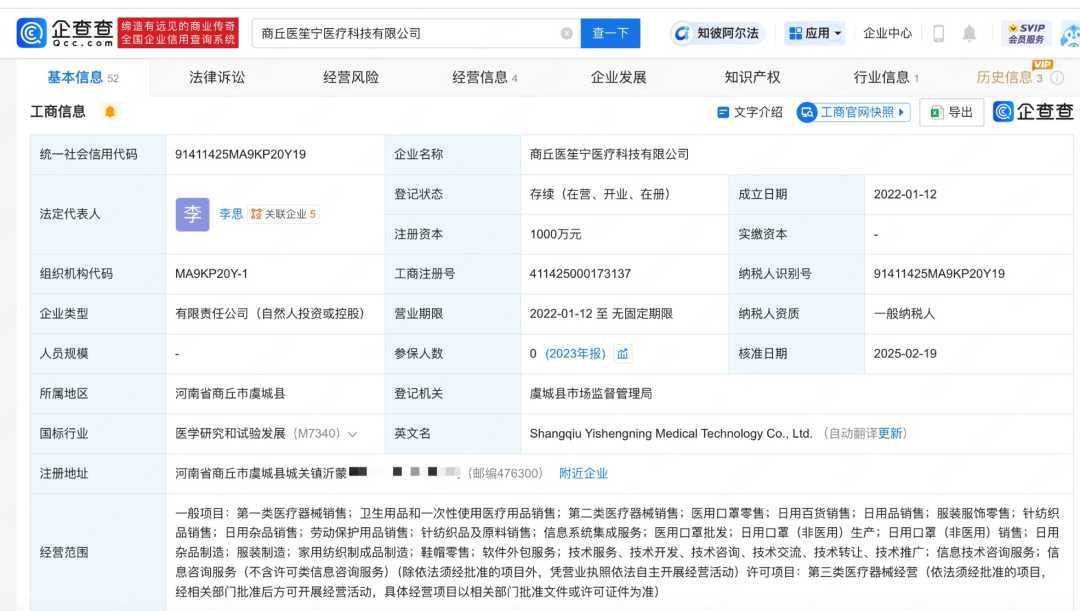The width and height of the screenshot is (1080, 611).
Task: Expand the 应用 dropdown menu
Action: (815, 33)
